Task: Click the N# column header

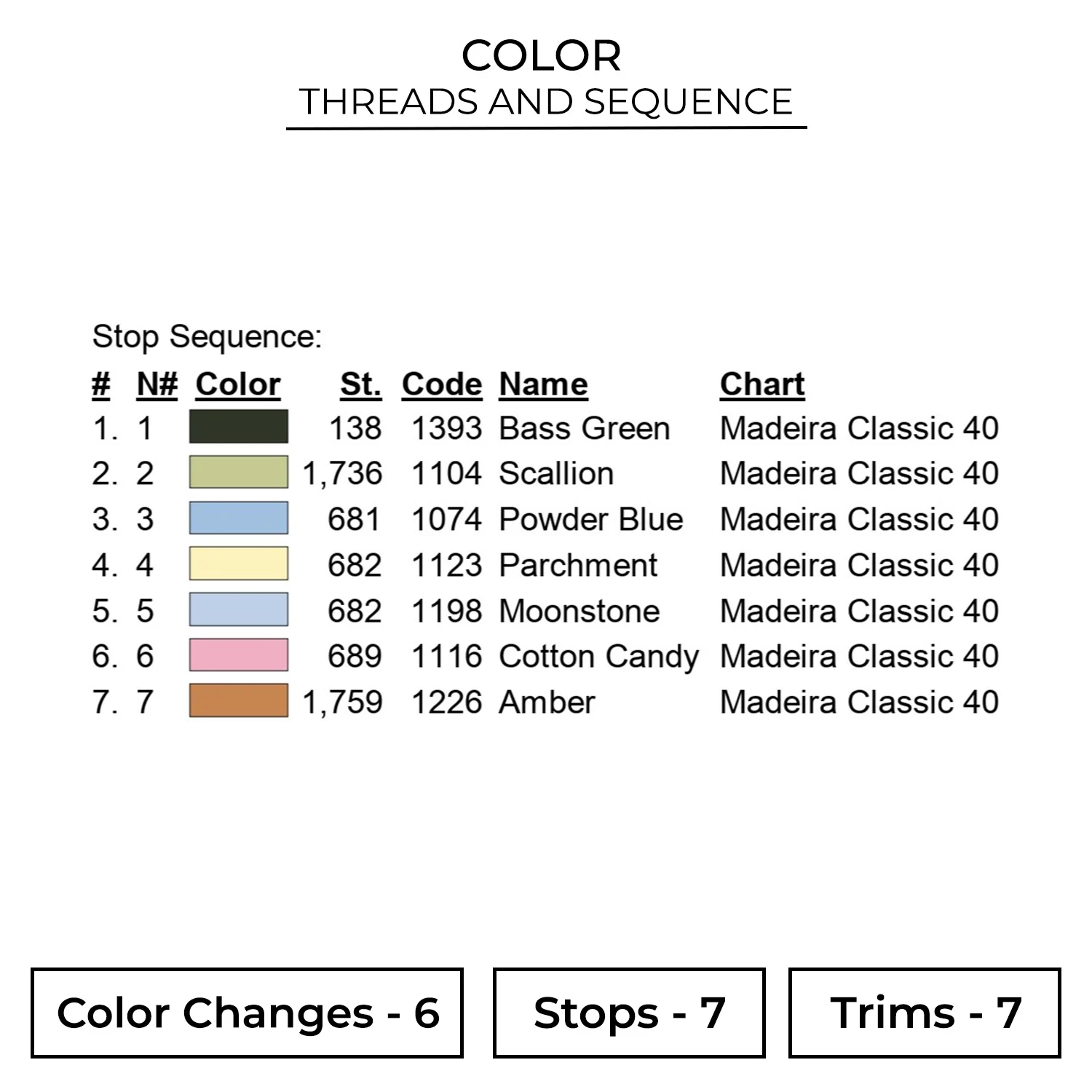Action: (x=157, y=384)
